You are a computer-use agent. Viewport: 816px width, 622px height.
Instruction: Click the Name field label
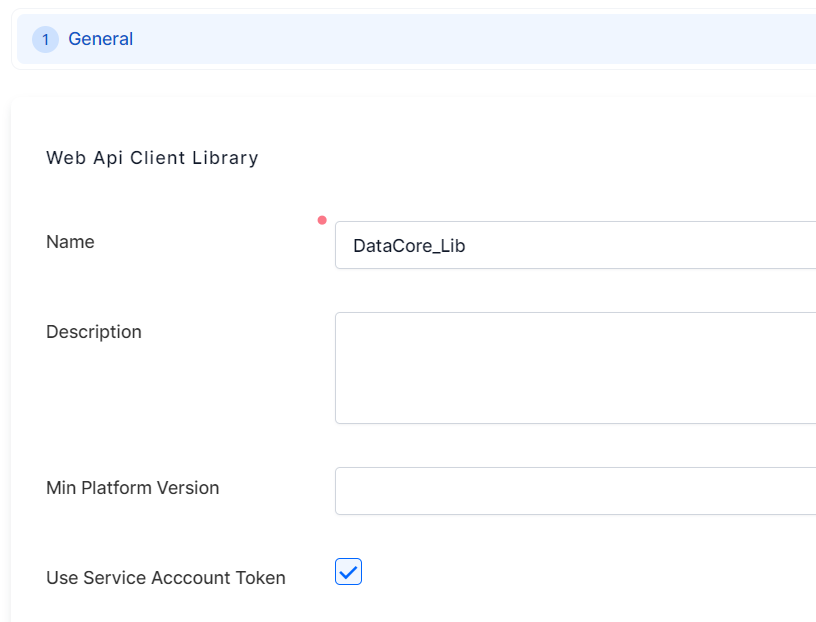point(70,242)
